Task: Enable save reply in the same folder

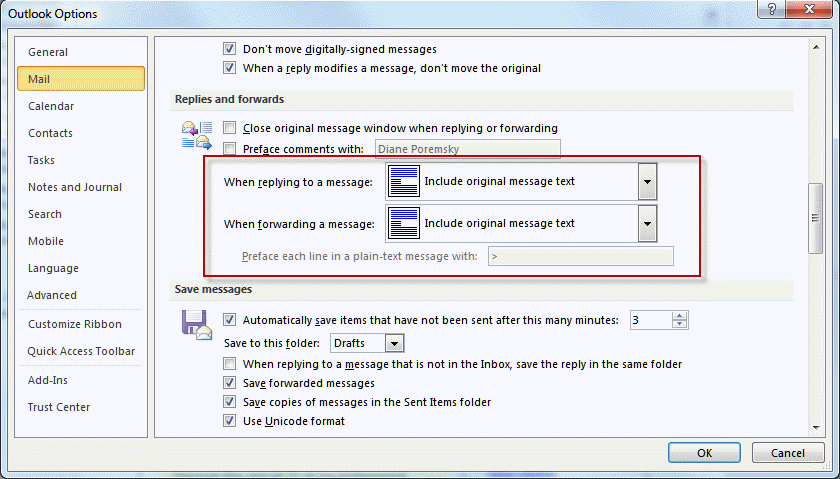Action: tap(229, 364)
